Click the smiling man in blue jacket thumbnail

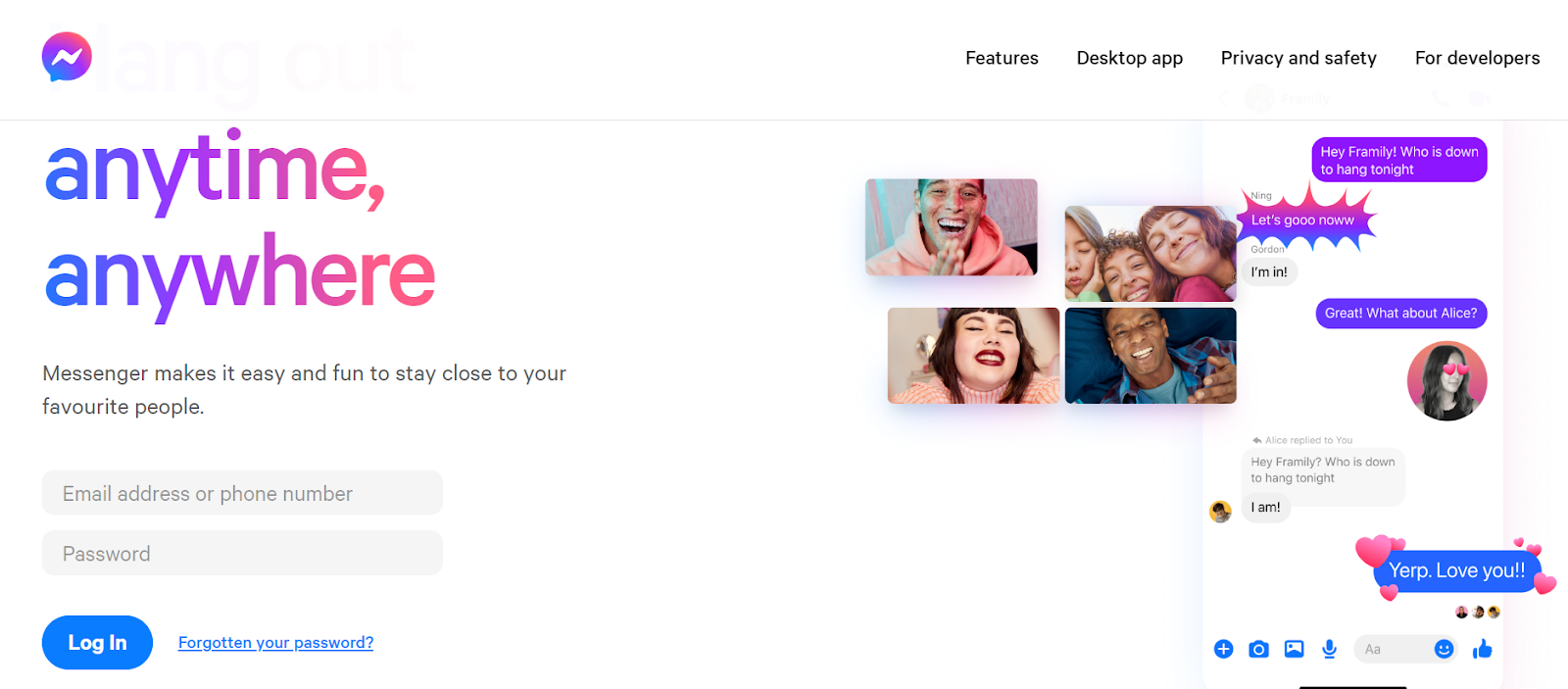click(x=1151, y=355)
